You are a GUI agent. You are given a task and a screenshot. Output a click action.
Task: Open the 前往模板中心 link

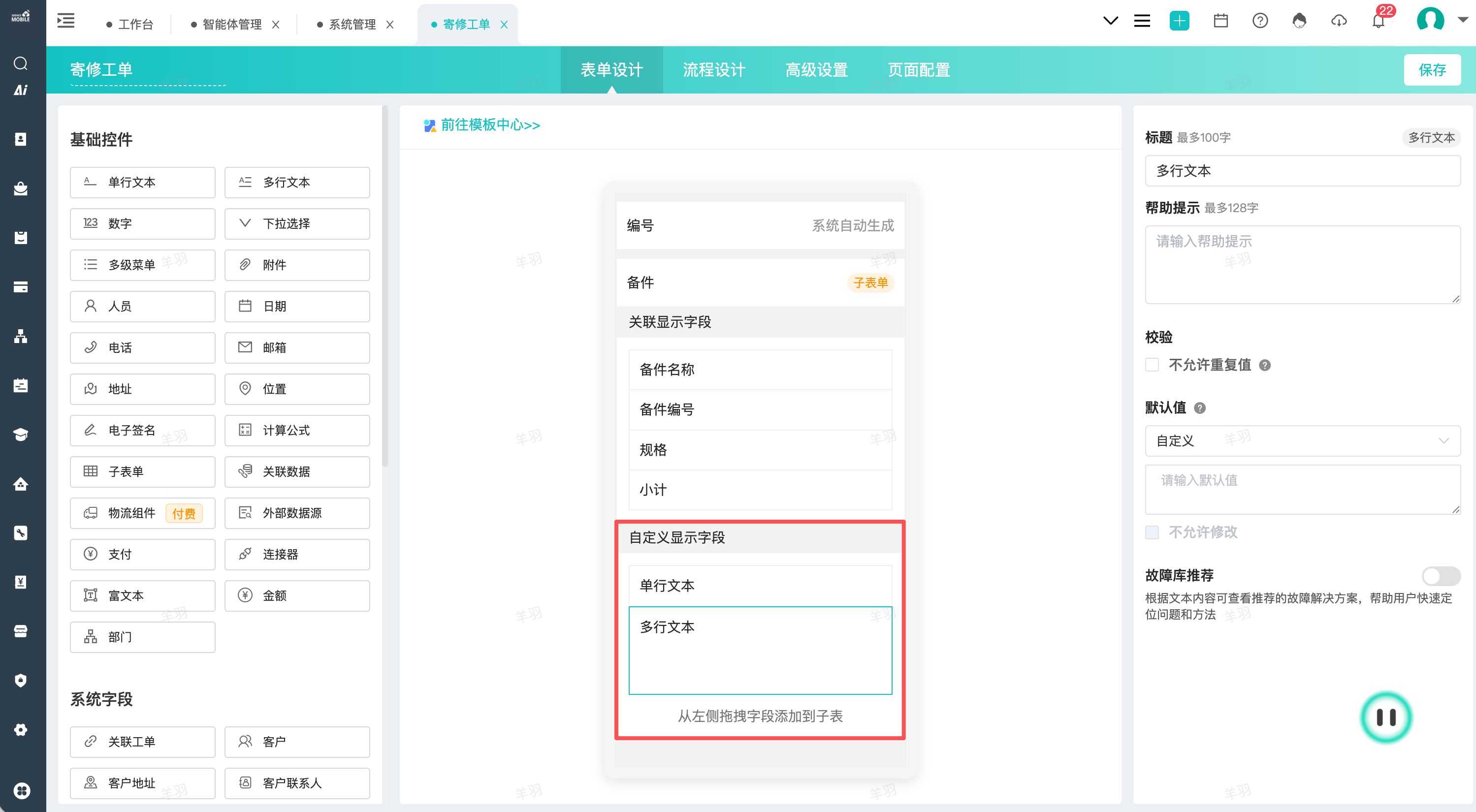point(490,125)
